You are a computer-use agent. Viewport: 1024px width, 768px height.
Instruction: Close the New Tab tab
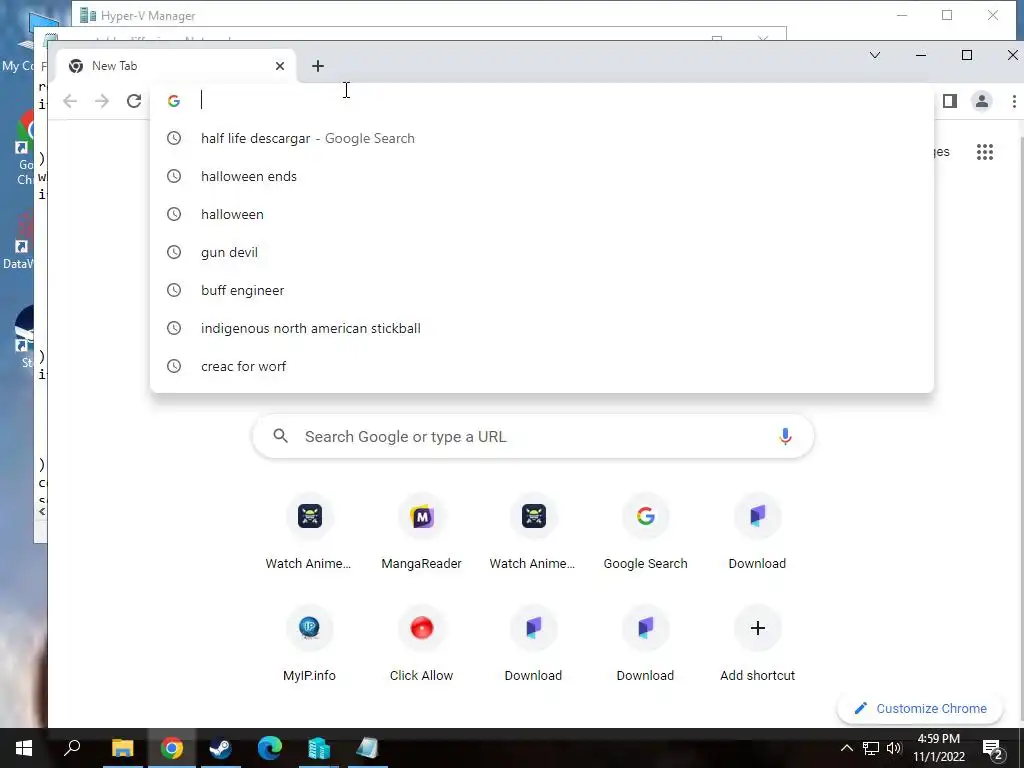(x=280, y=66)
